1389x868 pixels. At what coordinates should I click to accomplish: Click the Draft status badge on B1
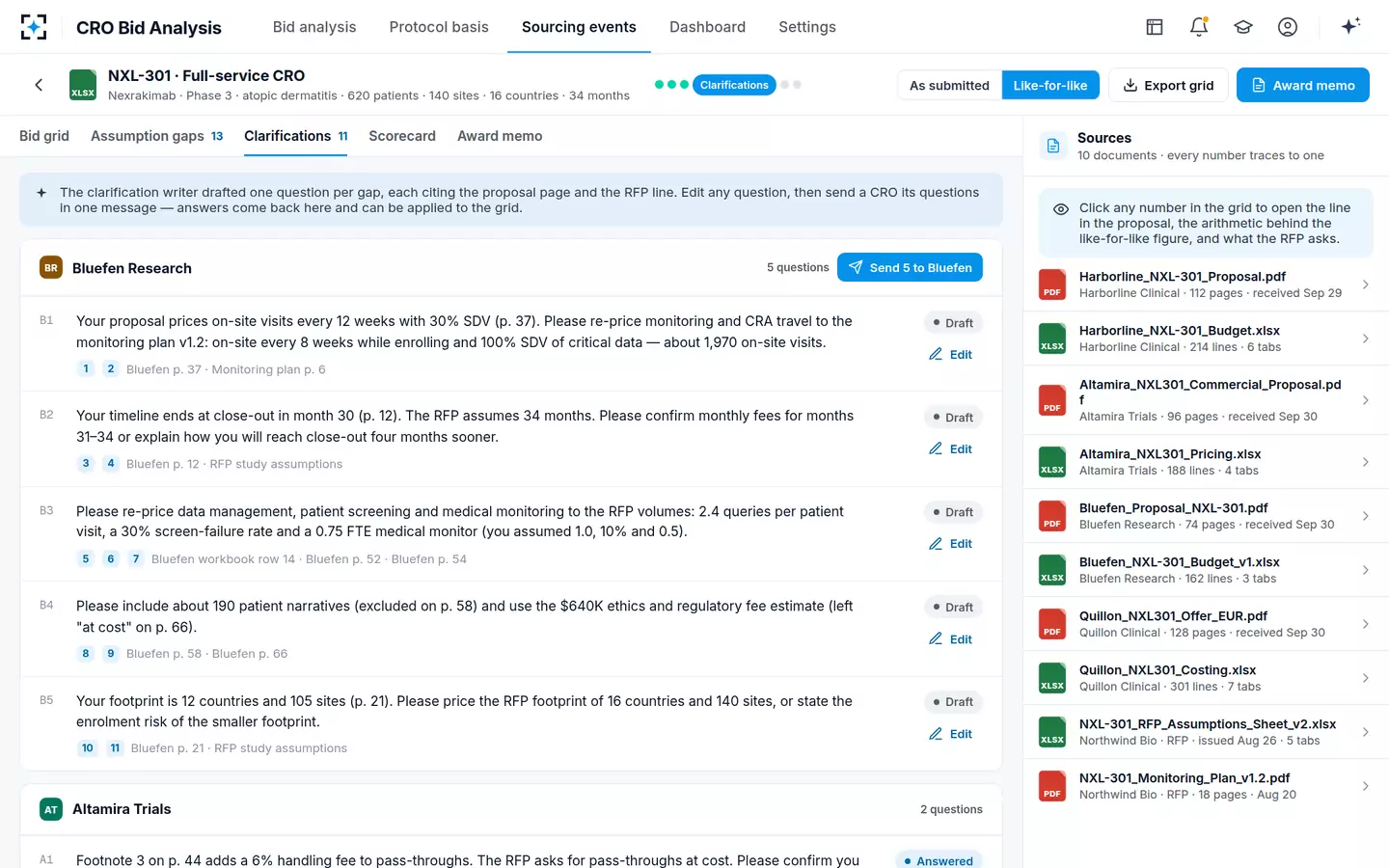[x=953, y=323]
